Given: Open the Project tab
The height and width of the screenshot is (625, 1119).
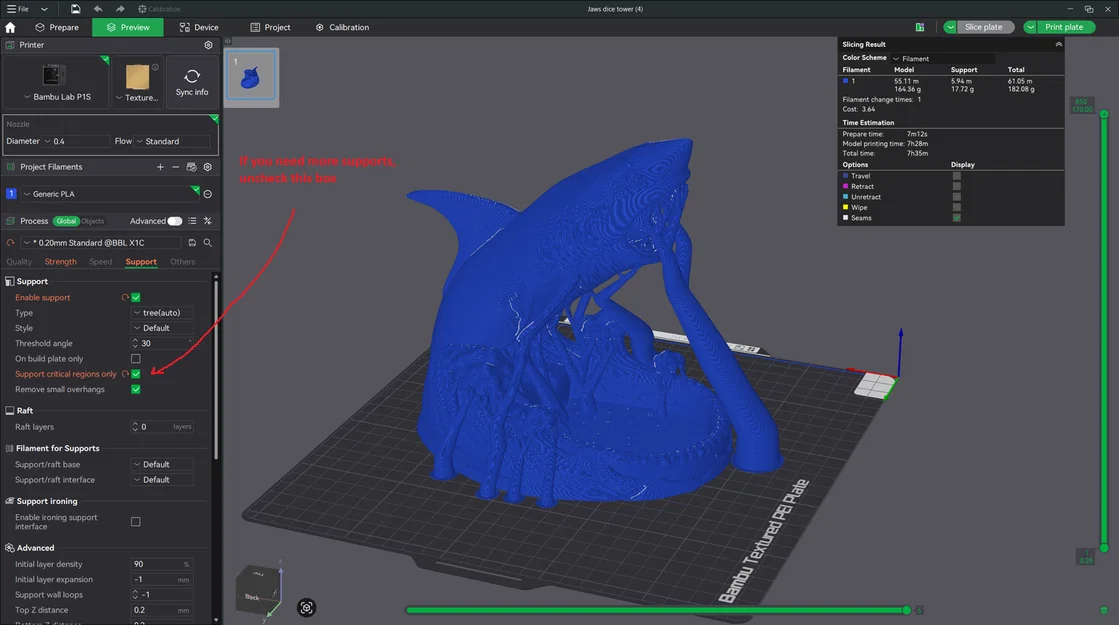Looking at the screenshot, I should click(270, 27).
